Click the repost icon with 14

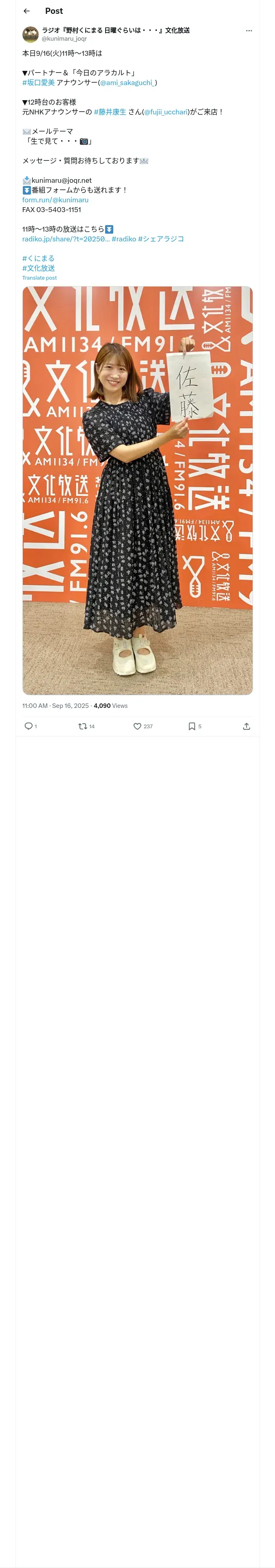[x=83, y=726]
